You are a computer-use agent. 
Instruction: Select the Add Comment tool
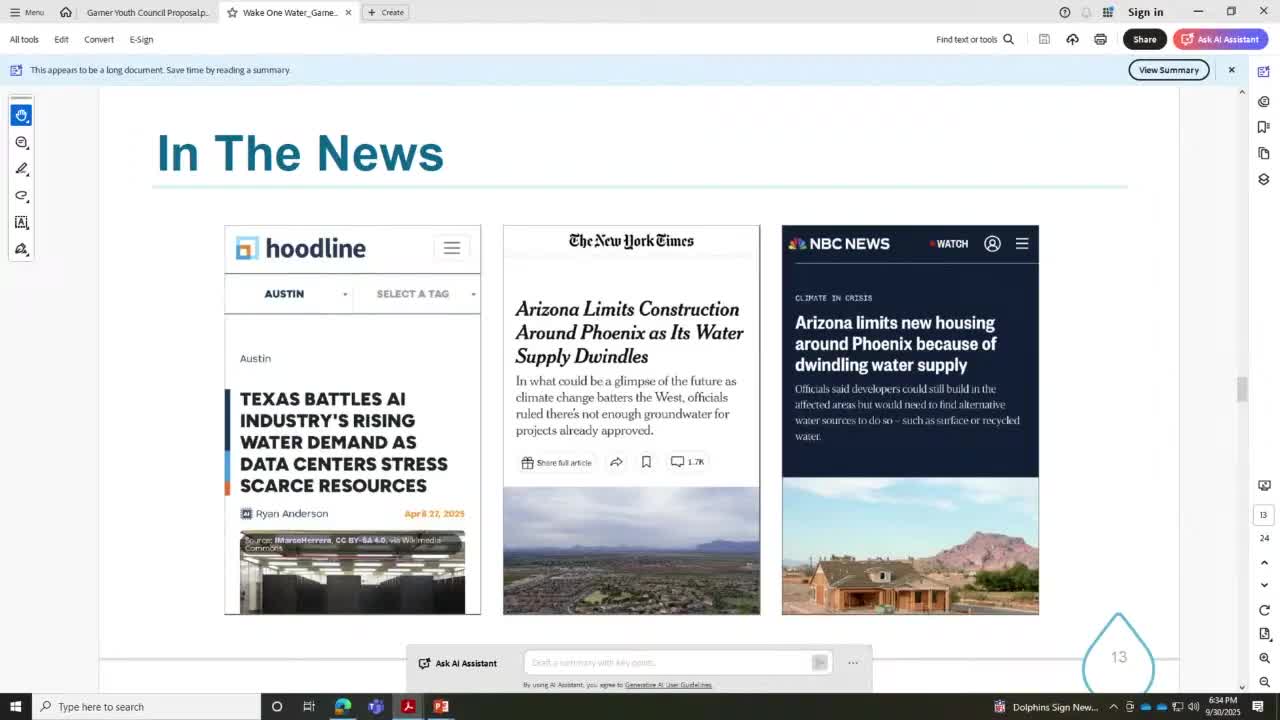click(x=21, y=143)
